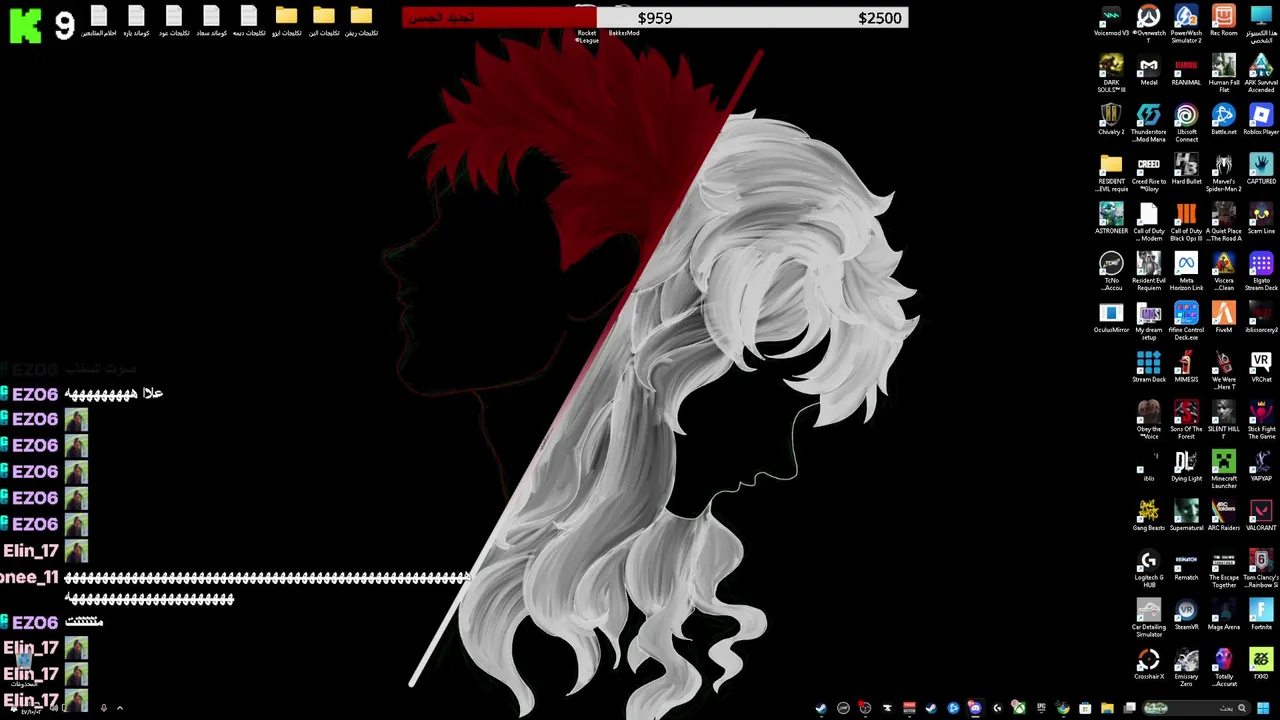Open the Emissary Zero icon

(x=1186, y=668)
